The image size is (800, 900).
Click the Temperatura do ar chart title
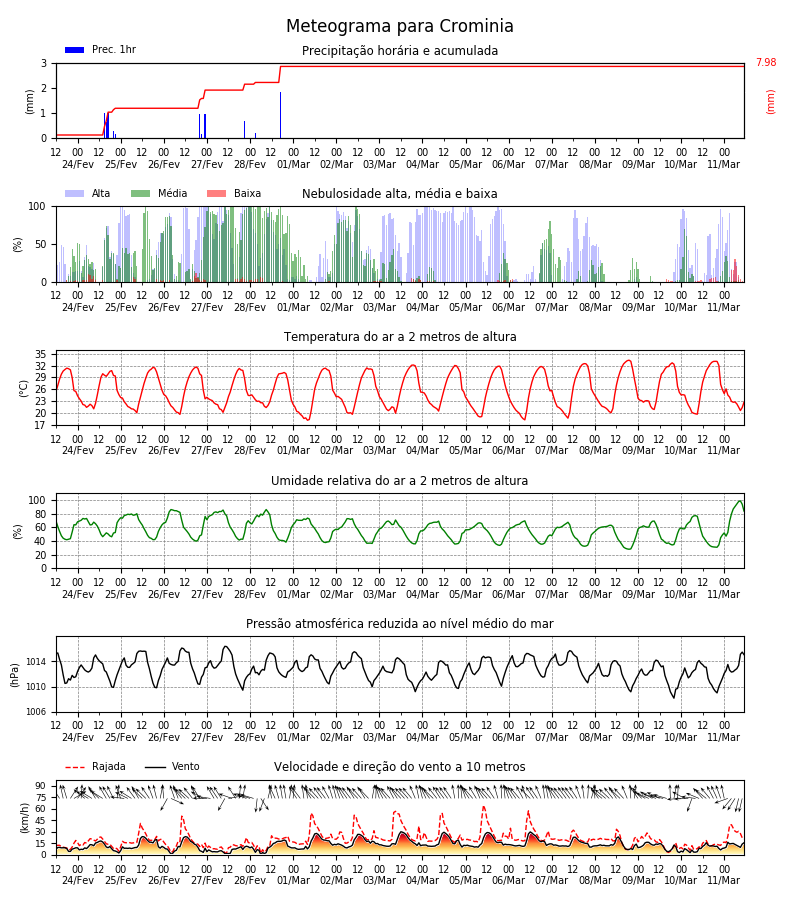click(x=400, y=337)
